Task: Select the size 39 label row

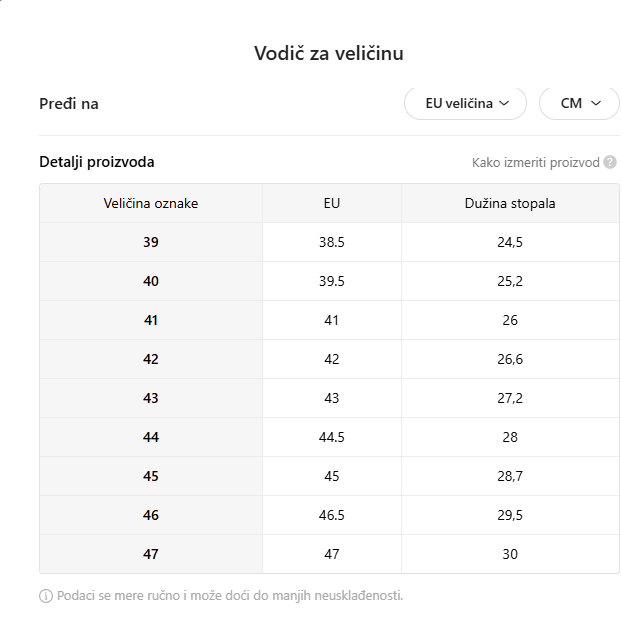Action: coord(151,242)
